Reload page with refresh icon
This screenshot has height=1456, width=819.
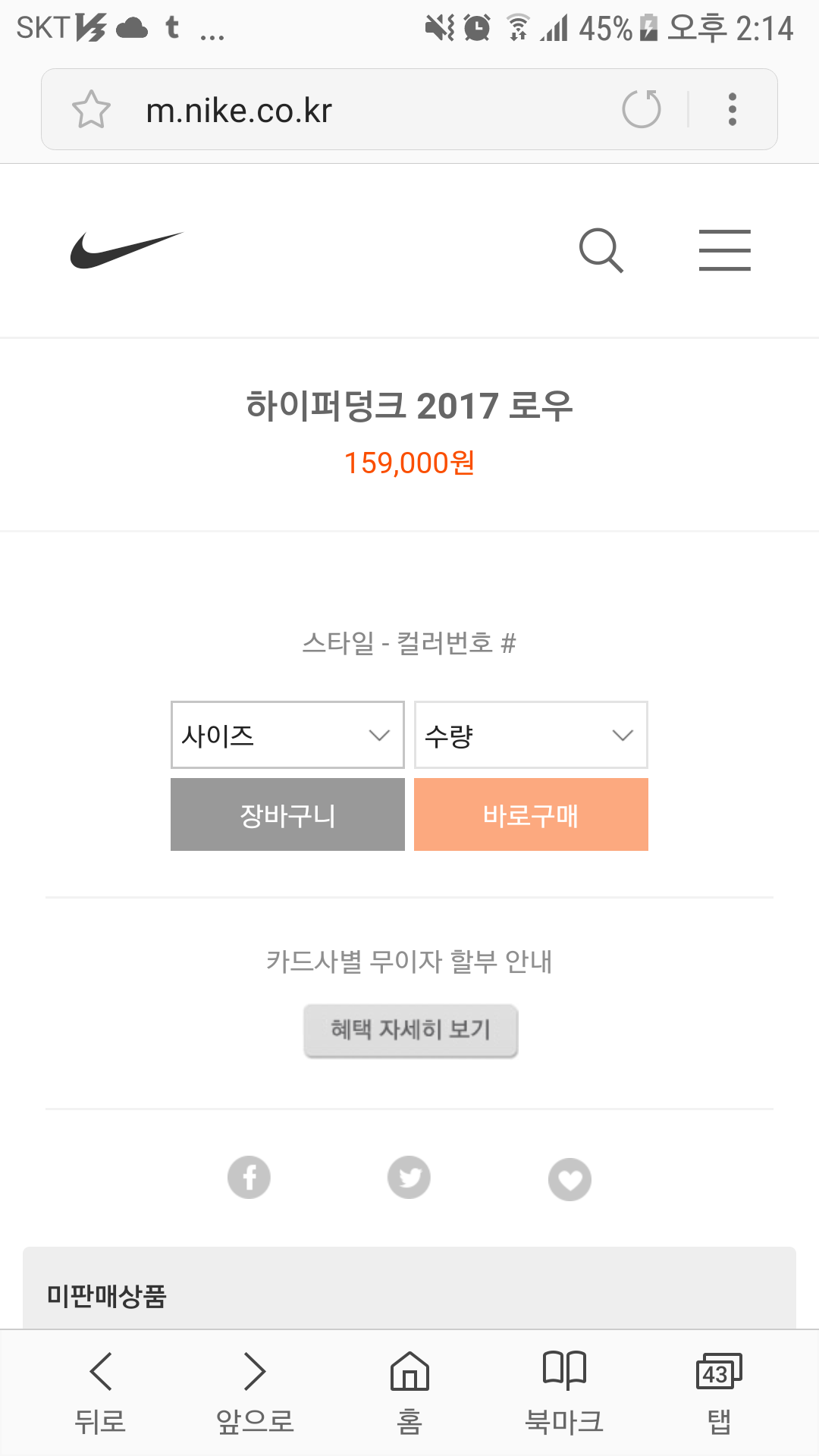coord(642,109)
